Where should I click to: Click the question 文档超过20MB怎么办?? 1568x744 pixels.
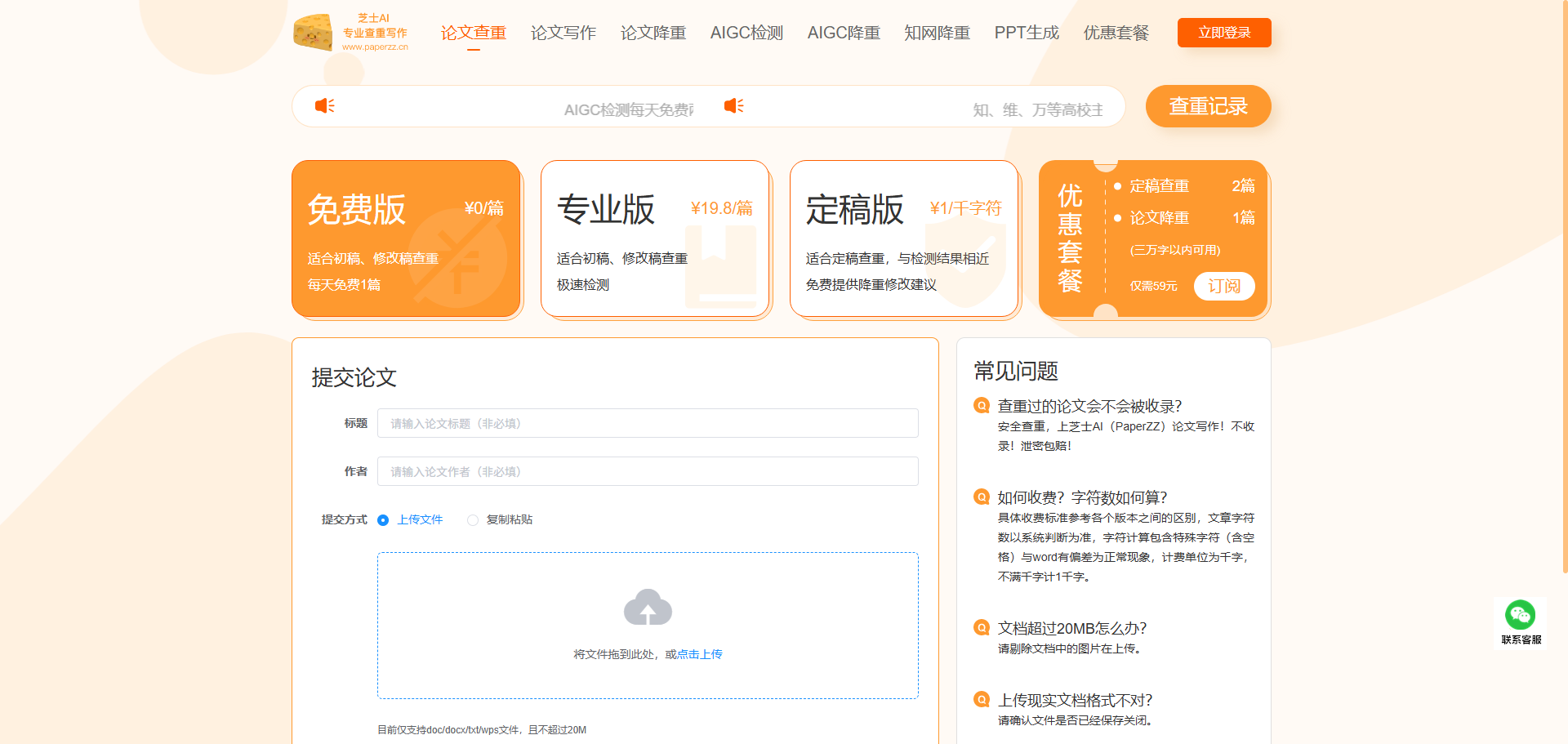pos(1072,628)
